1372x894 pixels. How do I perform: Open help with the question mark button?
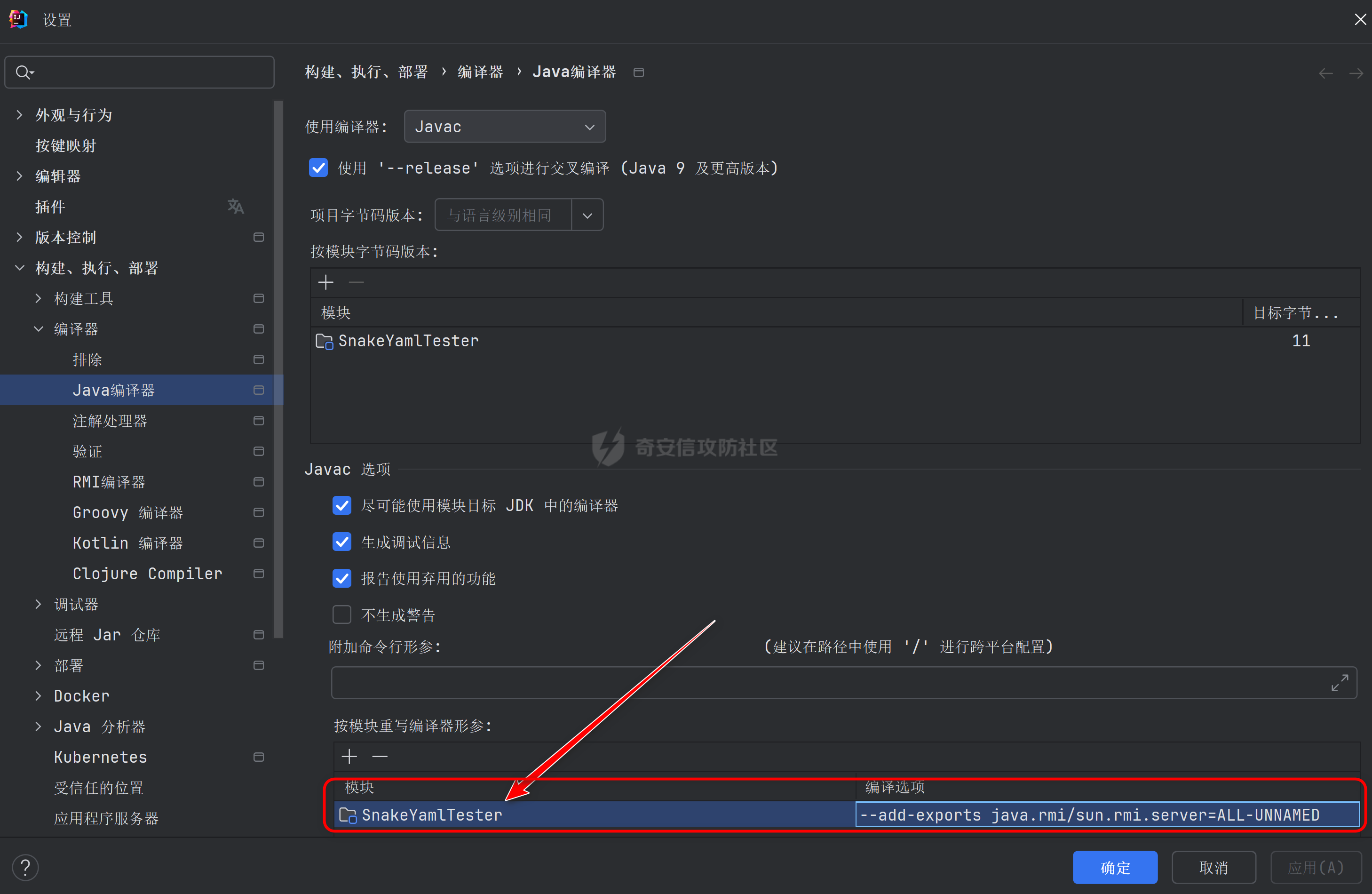pos(25,868)
